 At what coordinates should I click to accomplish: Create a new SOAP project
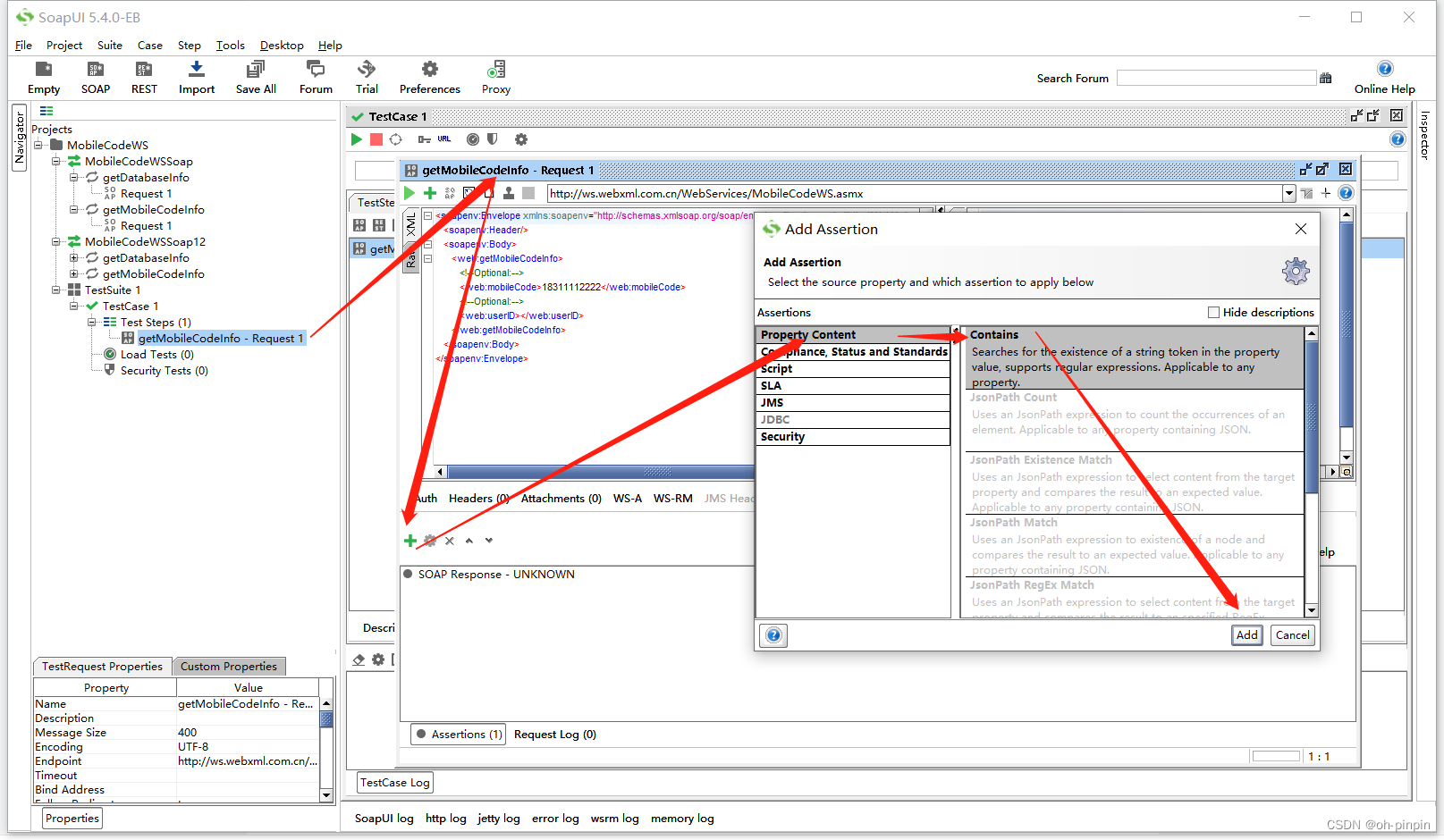(95, 78)
